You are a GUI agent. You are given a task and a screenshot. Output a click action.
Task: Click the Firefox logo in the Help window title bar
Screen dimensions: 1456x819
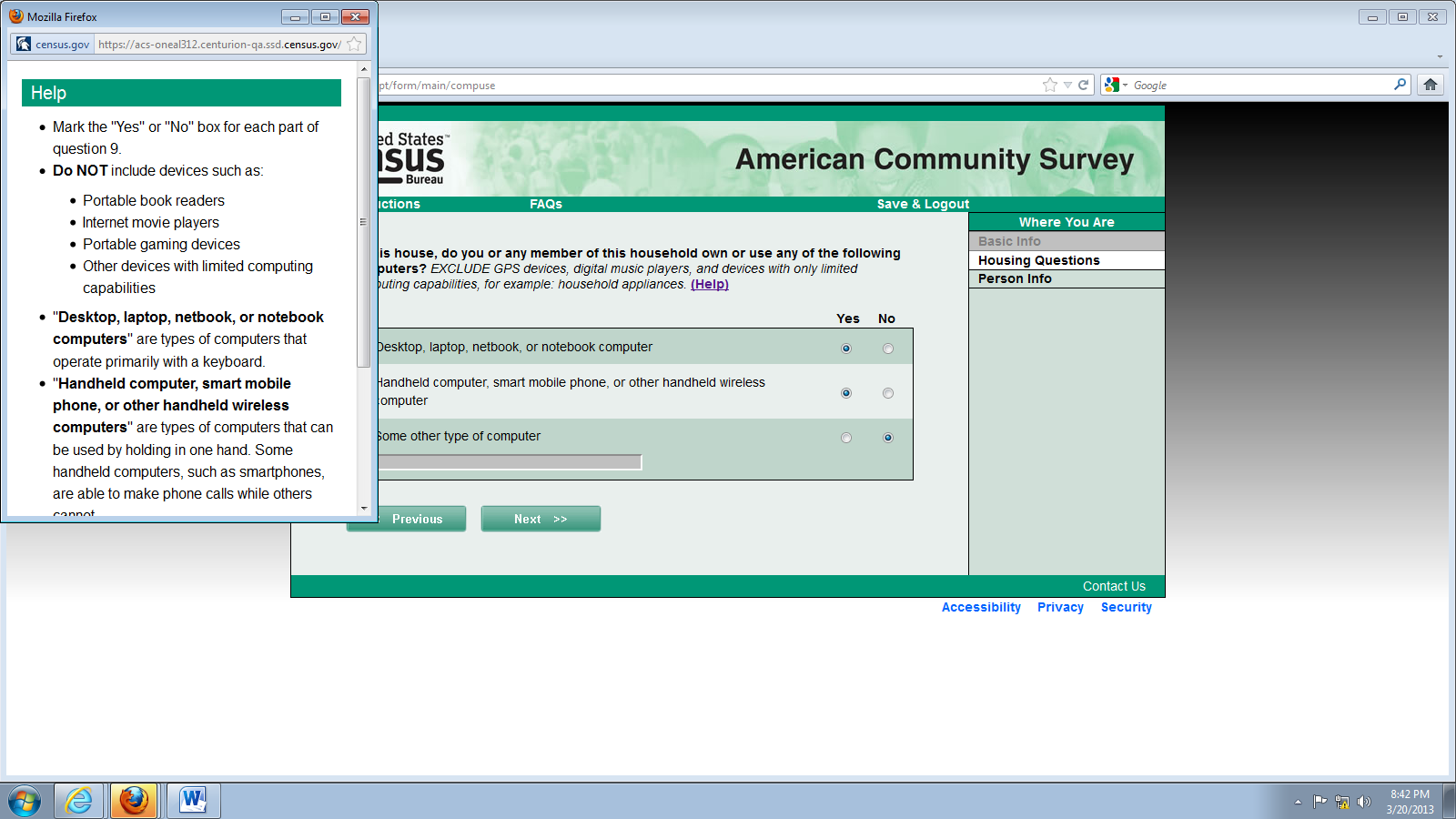coord(16,16)
